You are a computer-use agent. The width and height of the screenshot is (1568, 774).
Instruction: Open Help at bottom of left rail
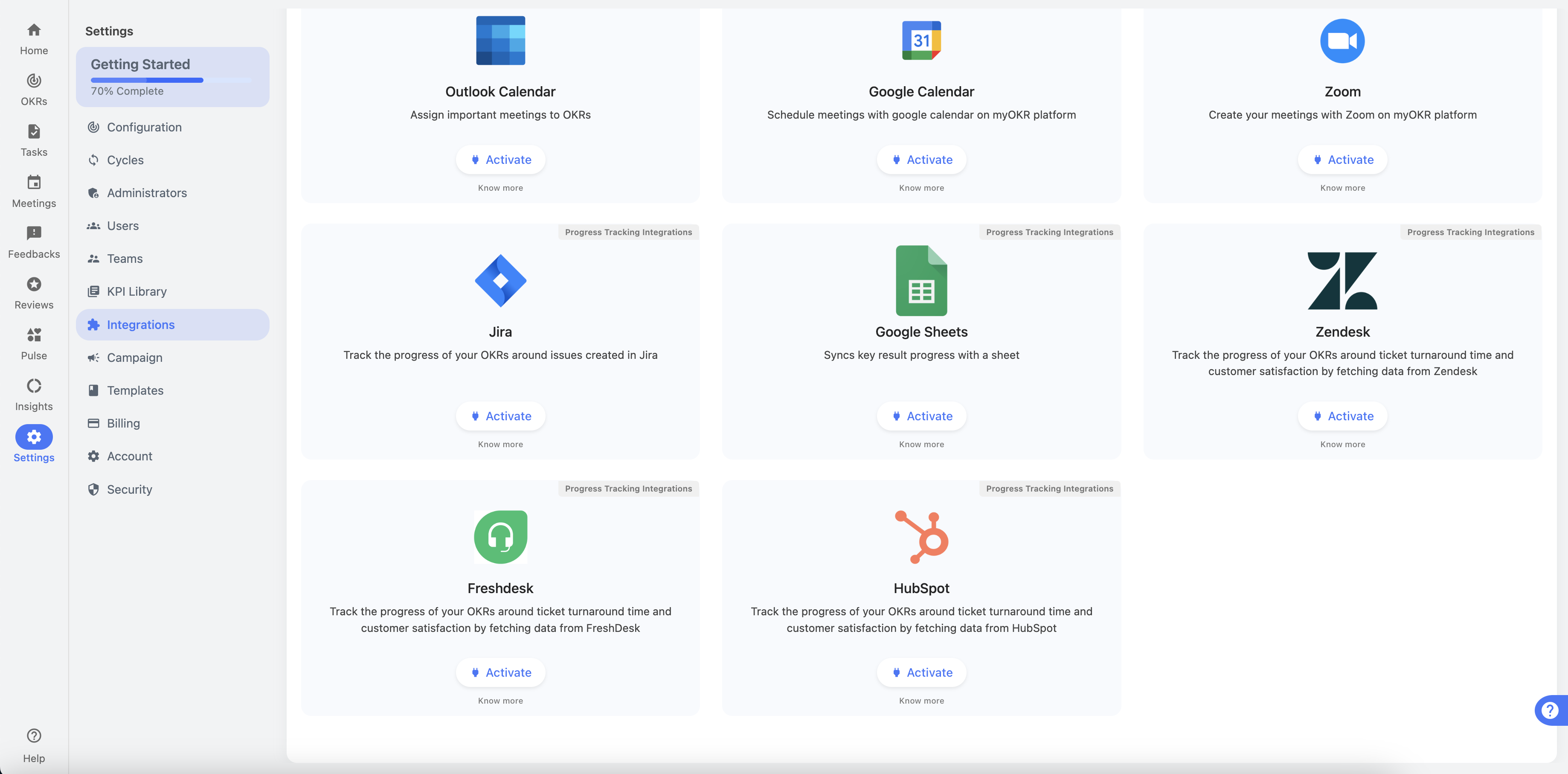tap(33, 745)
